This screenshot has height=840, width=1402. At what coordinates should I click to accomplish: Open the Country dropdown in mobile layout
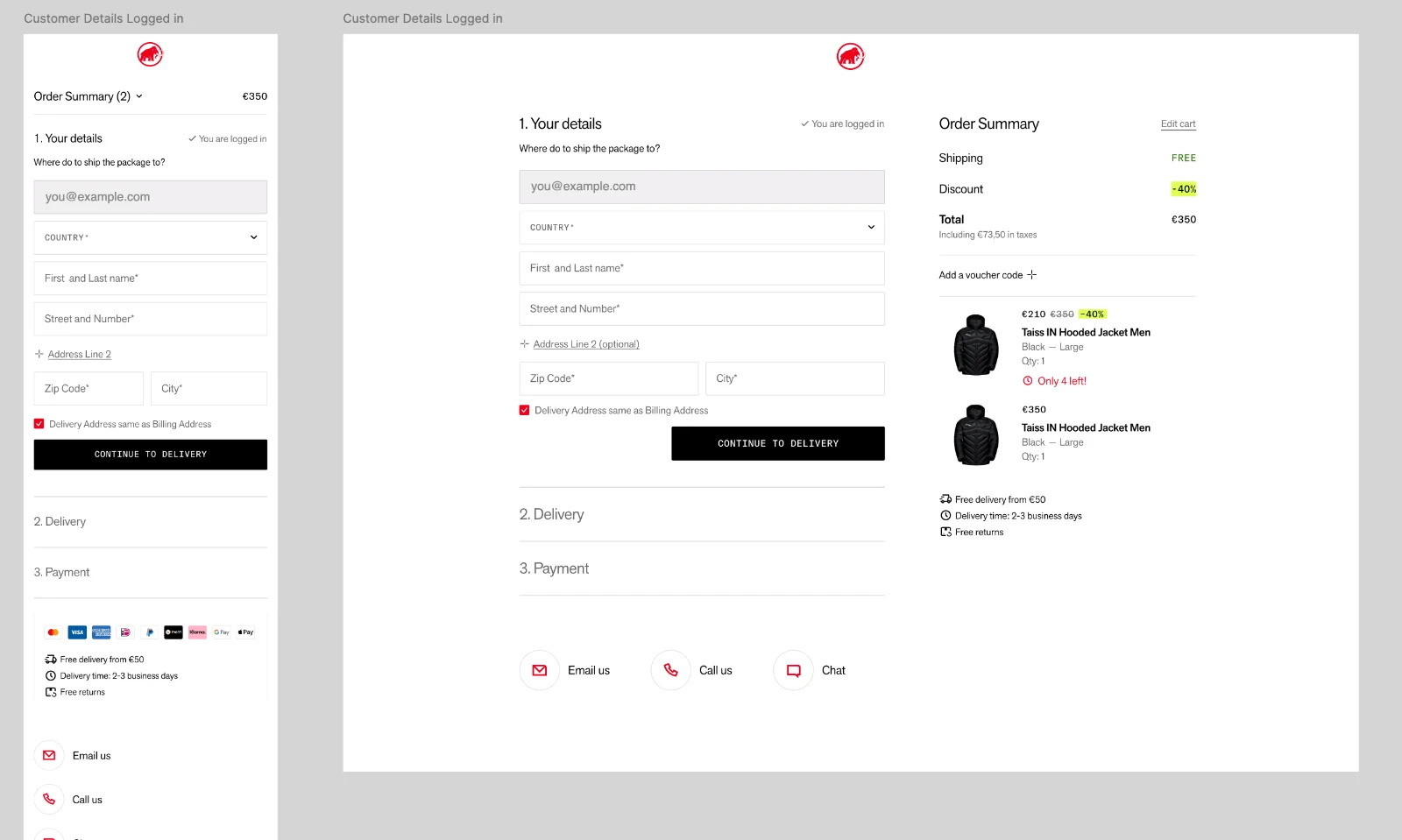(150, 237)
